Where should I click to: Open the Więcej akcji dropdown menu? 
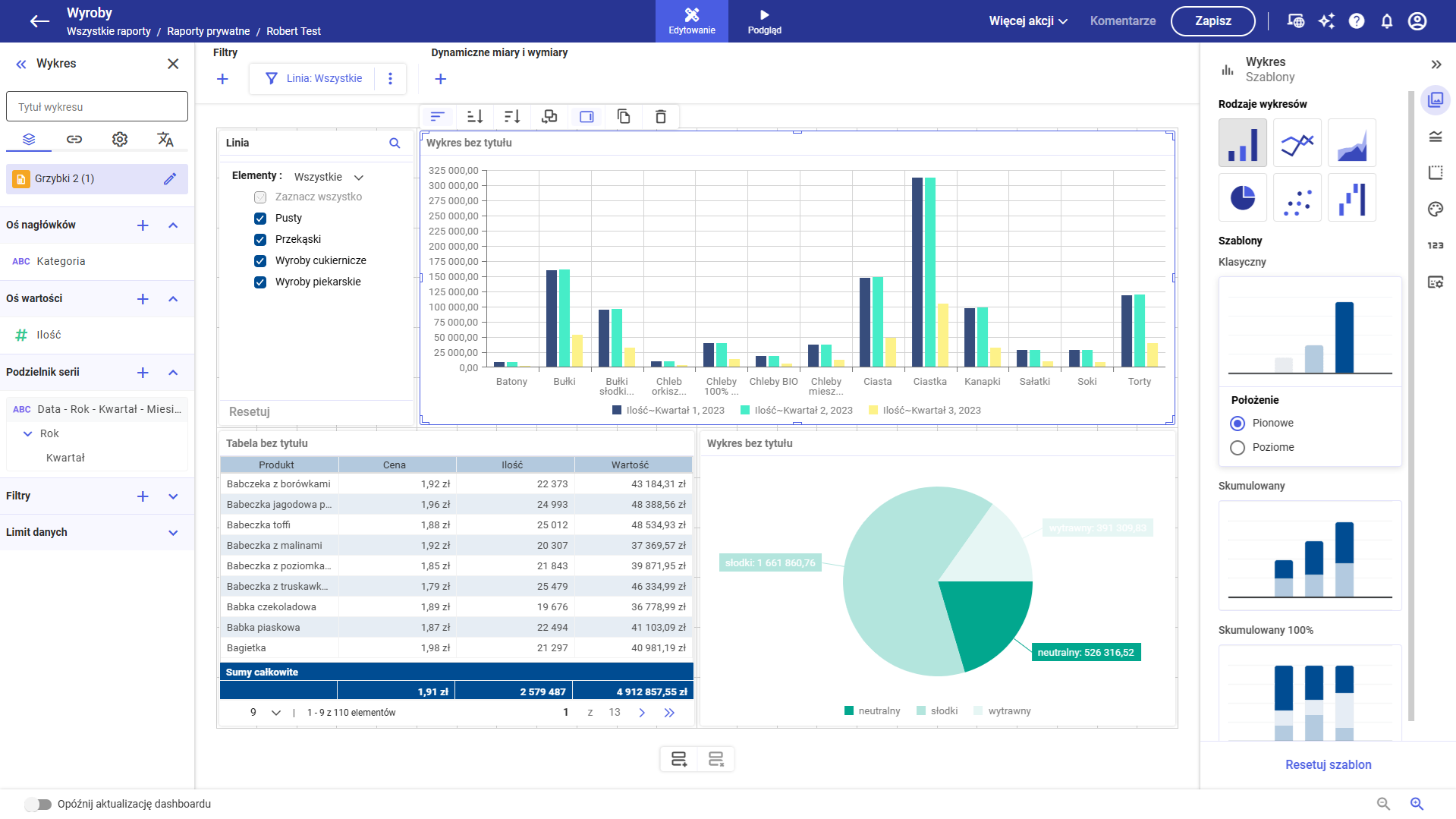click(1028, 21)
